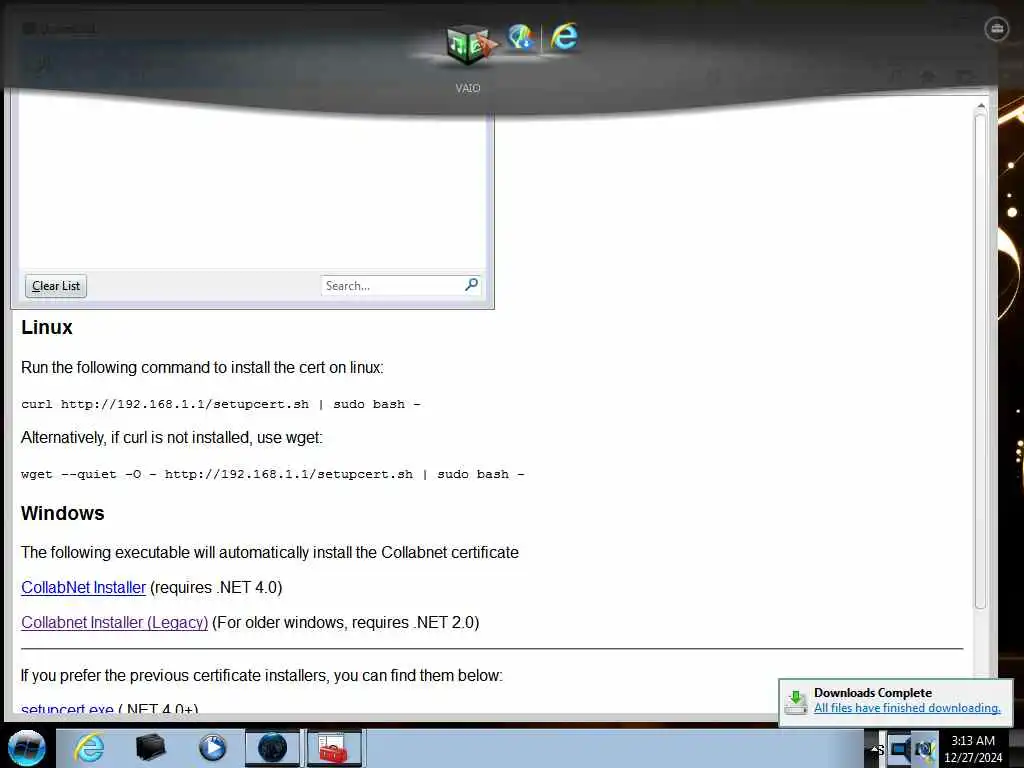Click the 'Windows' heading

pyautogui.click(x=63, y=513)
